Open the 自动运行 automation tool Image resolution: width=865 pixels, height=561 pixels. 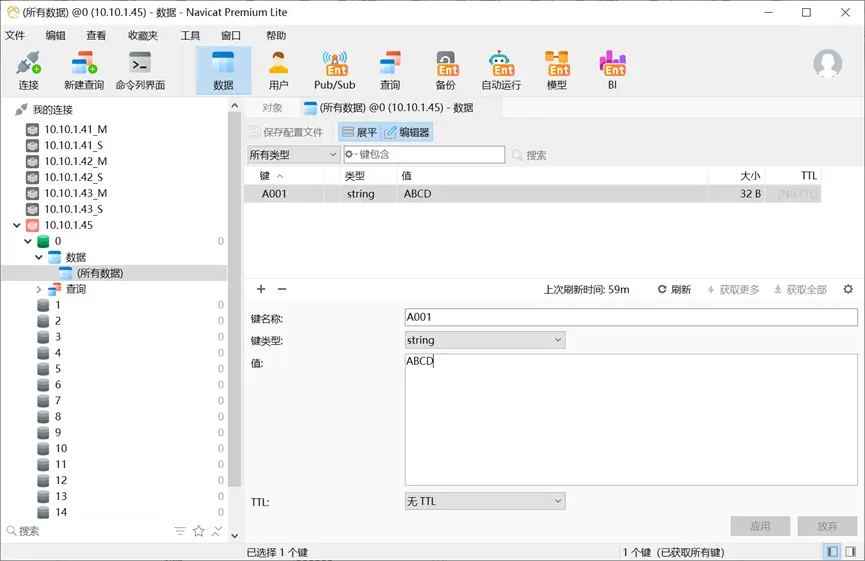(501, 71)
